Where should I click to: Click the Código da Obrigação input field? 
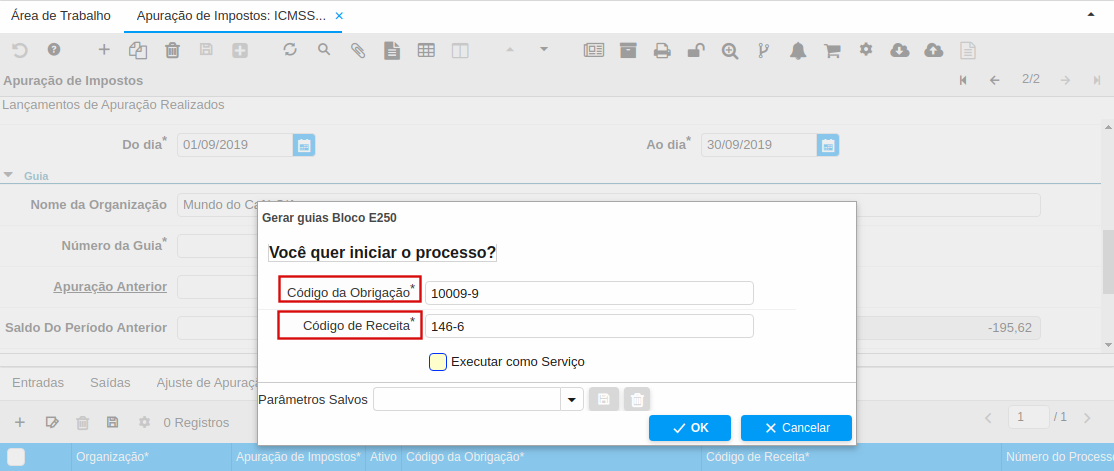coord(589,293)
